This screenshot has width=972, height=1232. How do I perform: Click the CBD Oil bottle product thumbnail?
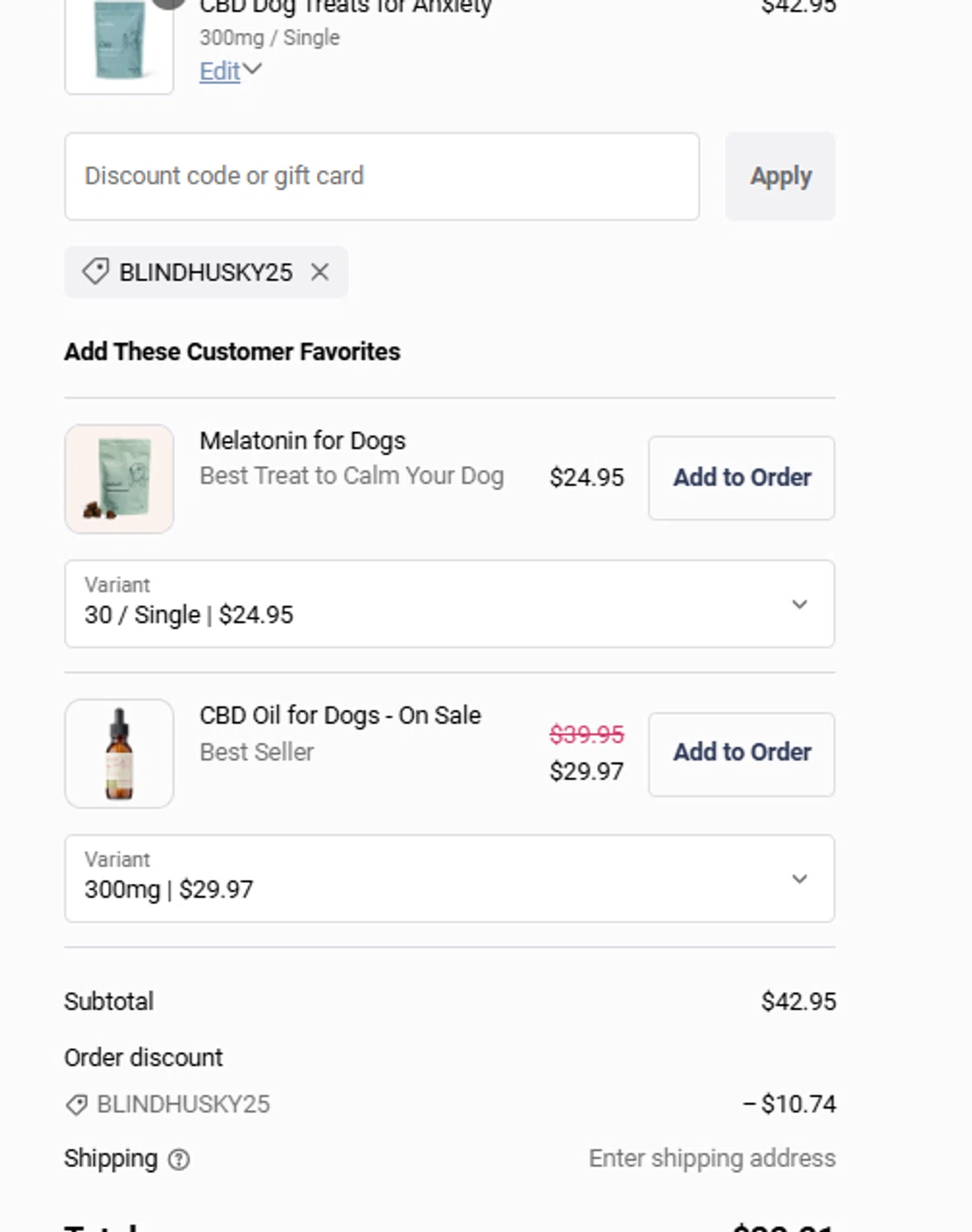click(119, 753)
